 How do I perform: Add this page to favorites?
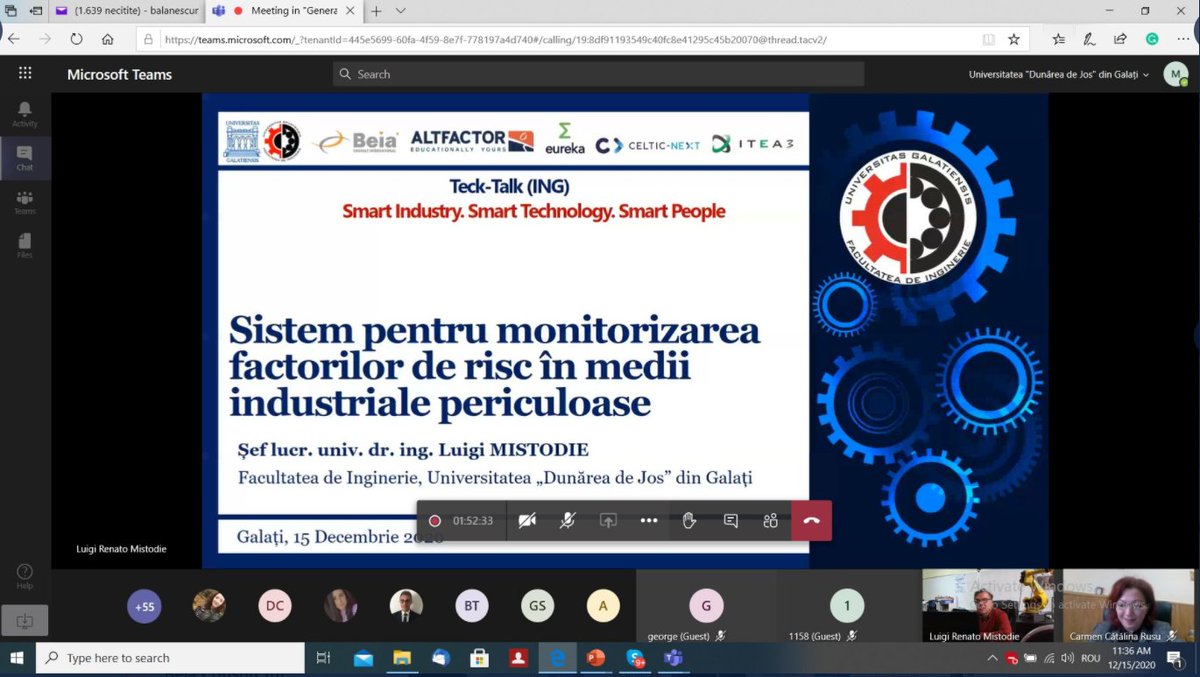[1014, 40]
